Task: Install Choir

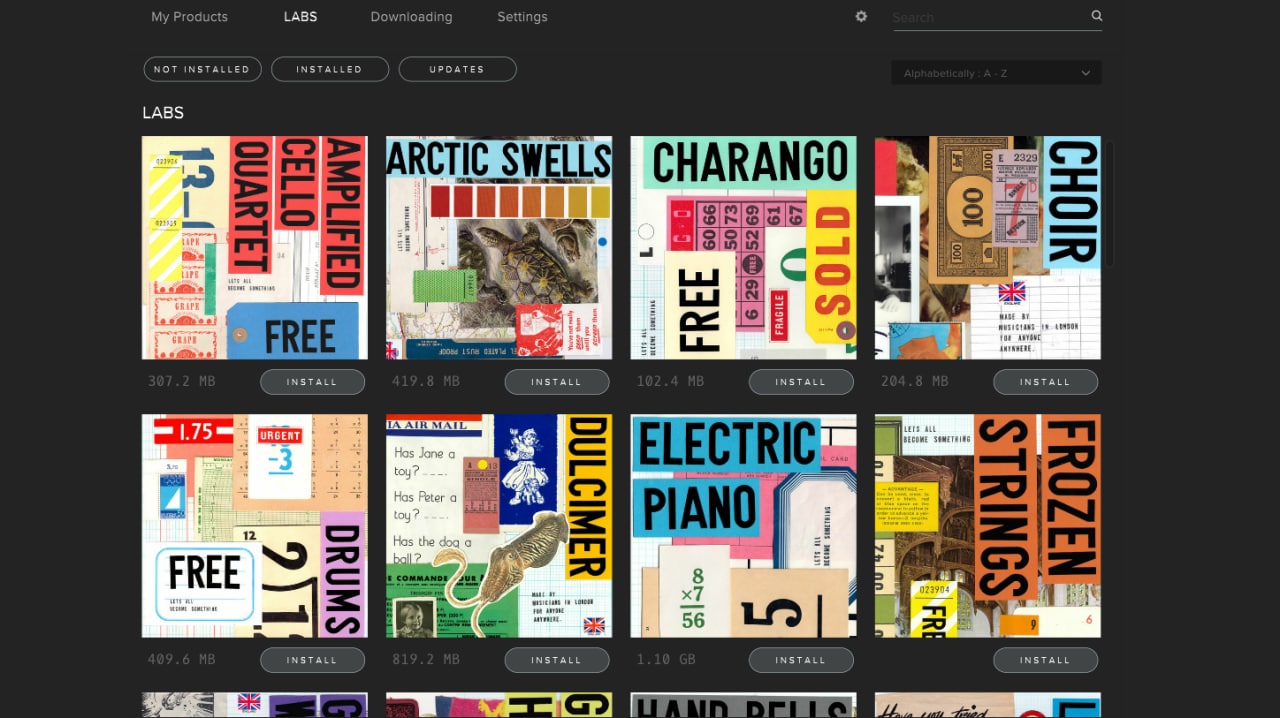Action: click(x=1045, y=382)
